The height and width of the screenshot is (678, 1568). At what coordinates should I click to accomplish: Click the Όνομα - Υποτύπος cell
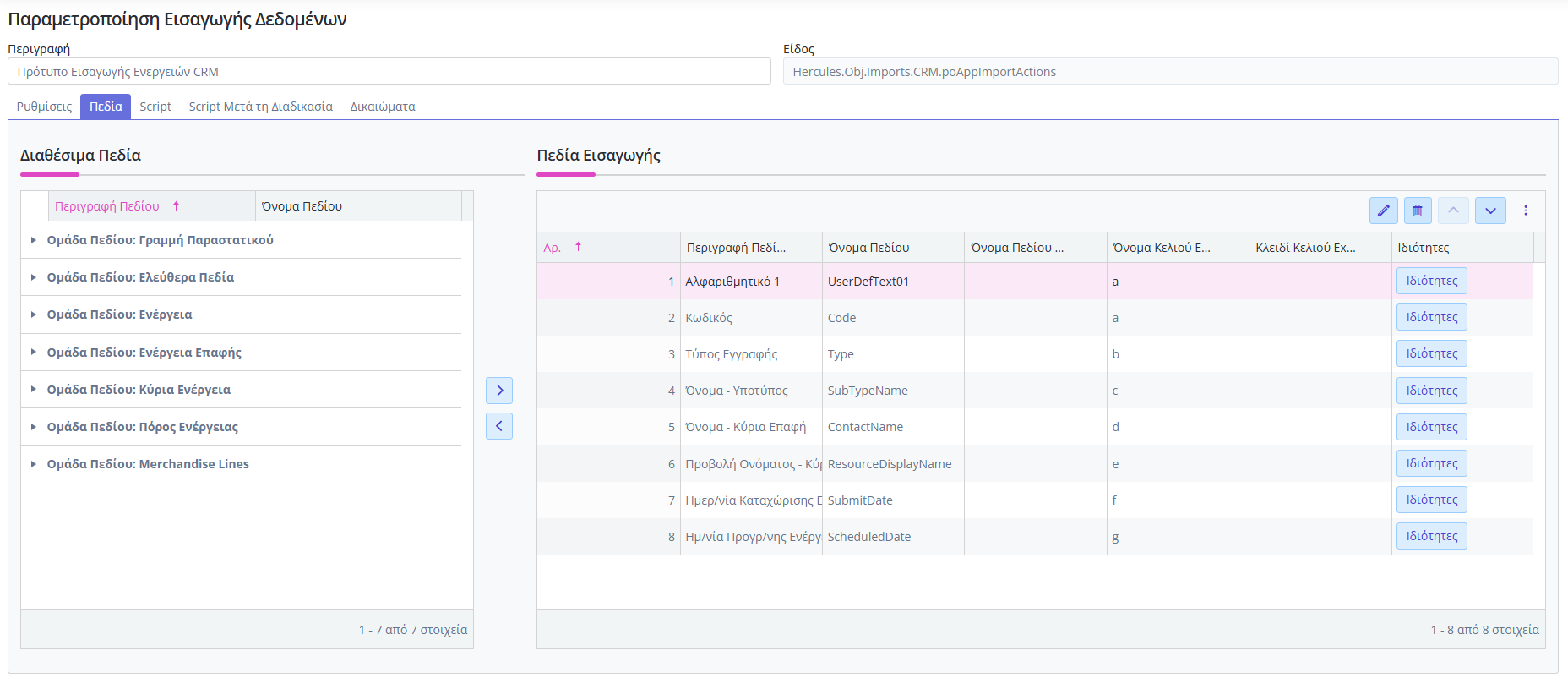(x=751, y=391)
